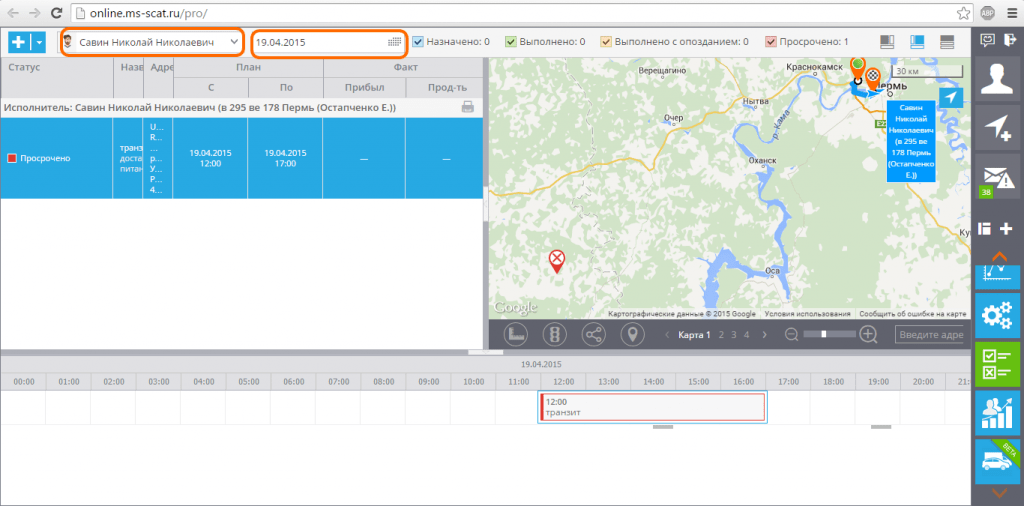Open the green checklist tasks icon

tap(997, 364)
